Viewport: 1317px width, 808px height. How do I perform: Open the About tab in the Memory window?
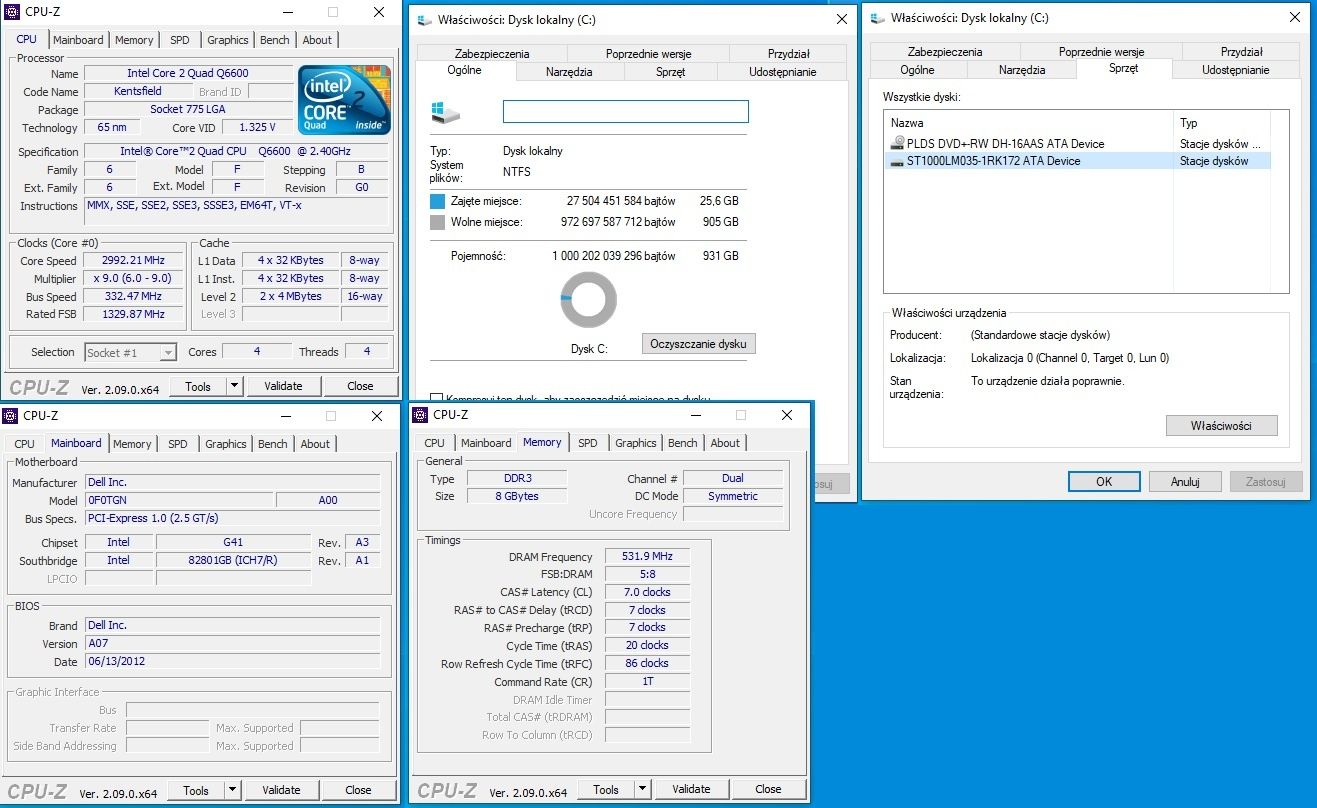point(725,443)
